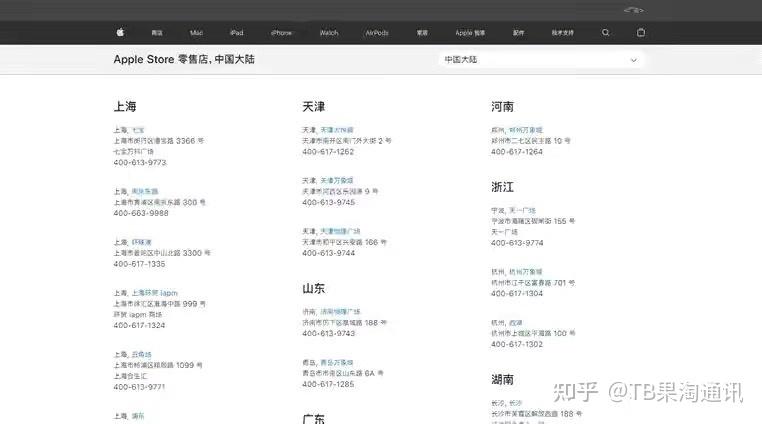Open the 南京东路 store link
Screen dimensions: 762x424
coord(145,191)
